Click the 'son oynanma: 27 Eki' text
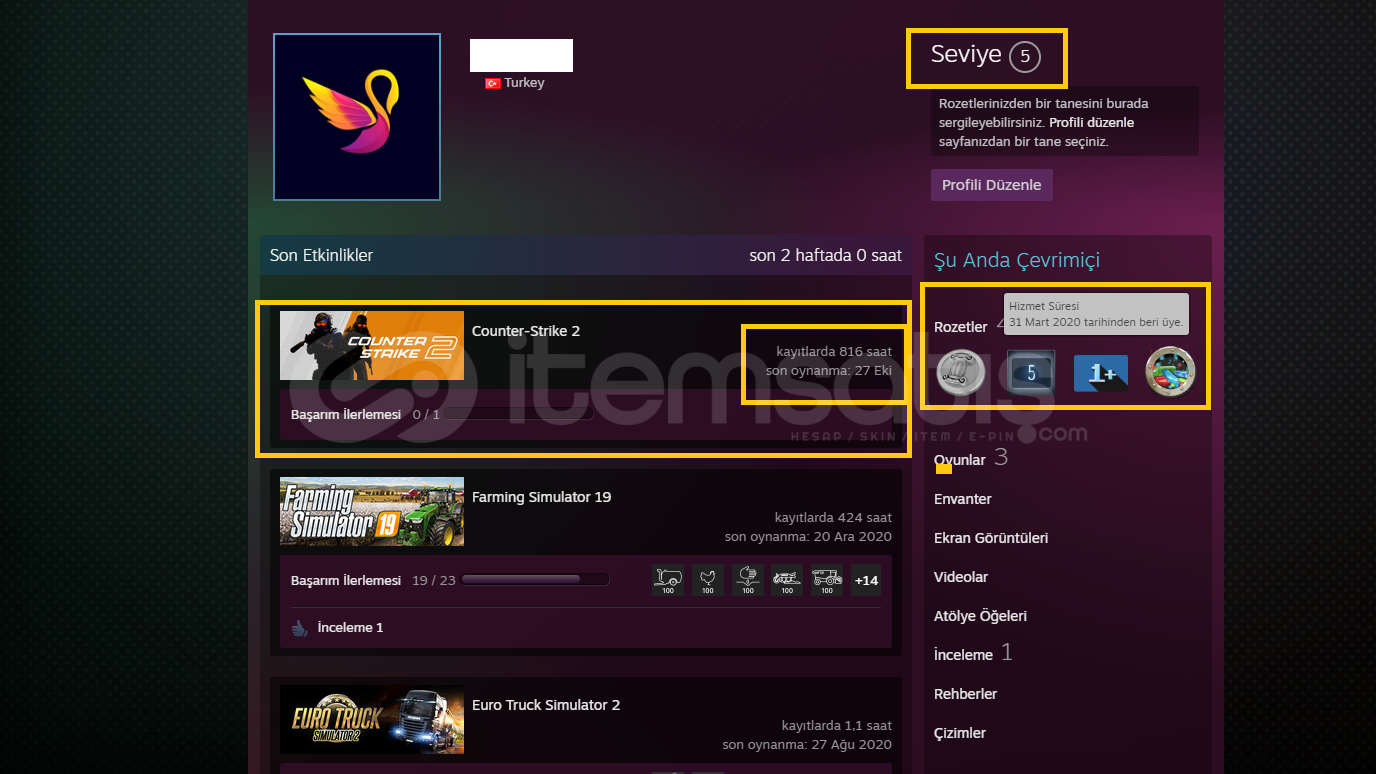This screenshot has height=774, width=1376. (829, 371)
